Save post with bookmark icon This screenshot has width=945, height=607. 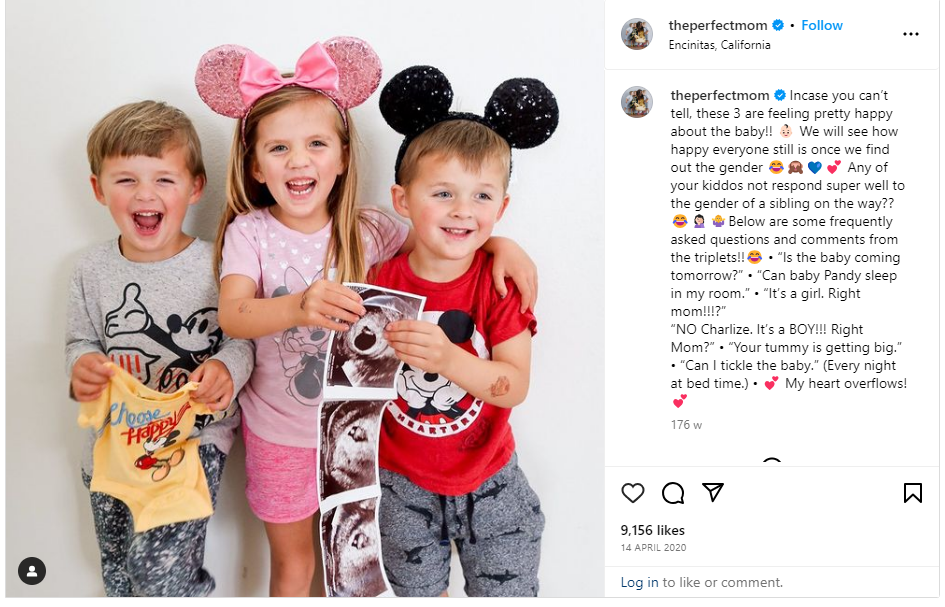(x=912, y=492)
